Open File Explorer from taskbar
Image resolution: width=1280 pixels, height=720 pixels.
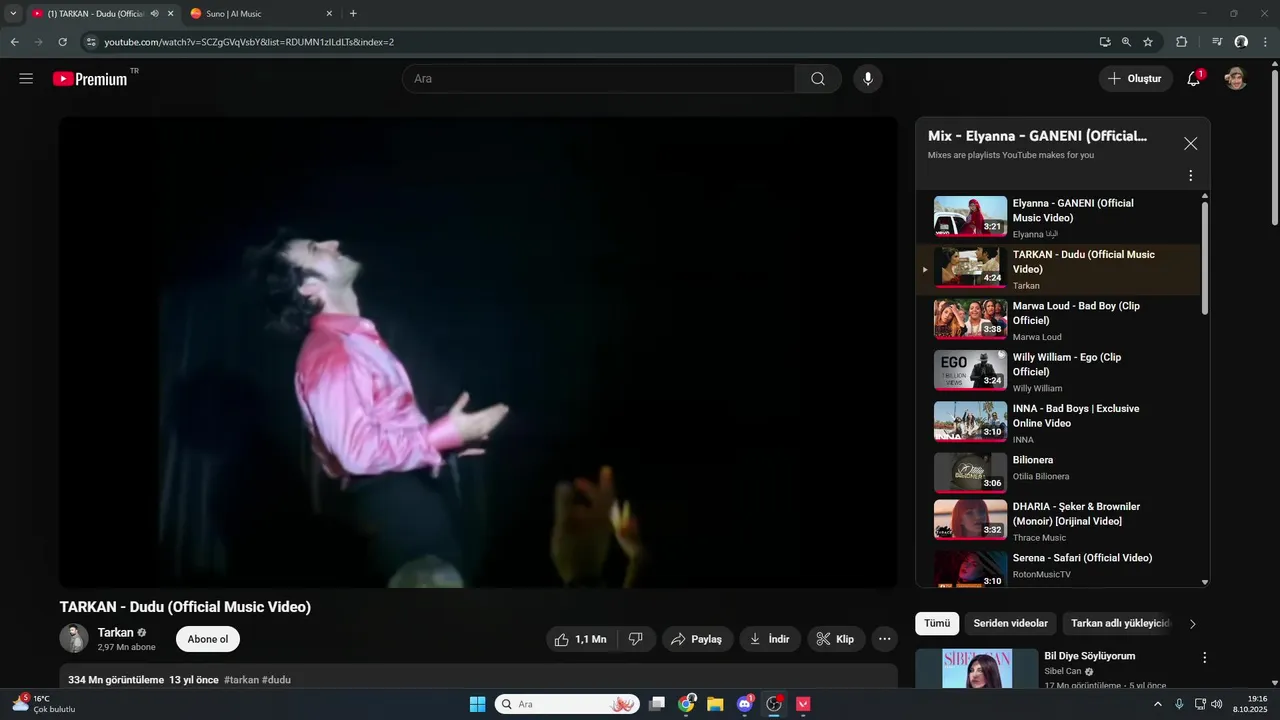coord(715,704)
